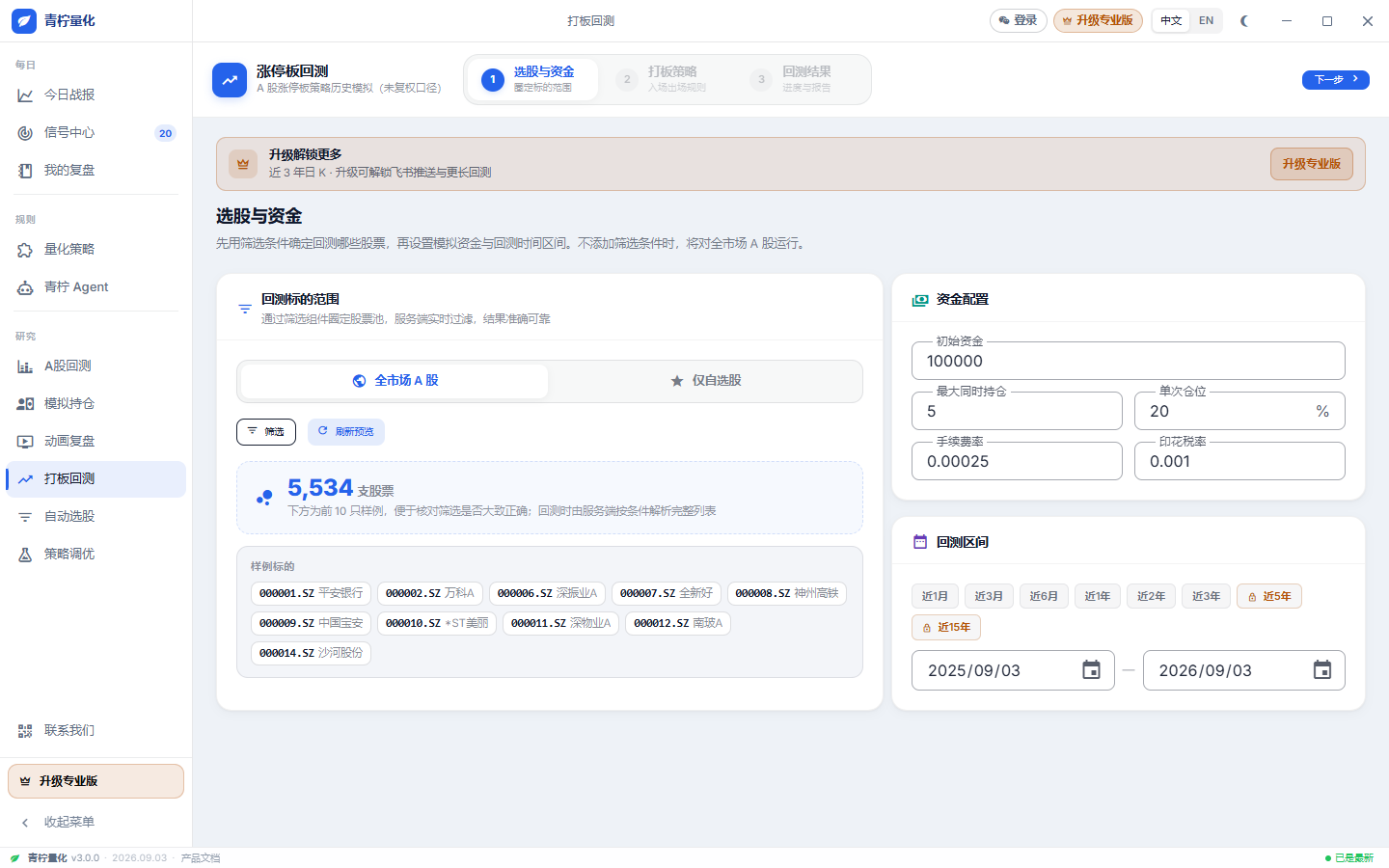Open the 筛选 filter button
Screen dimensions: 1389x868
(266, 432)
